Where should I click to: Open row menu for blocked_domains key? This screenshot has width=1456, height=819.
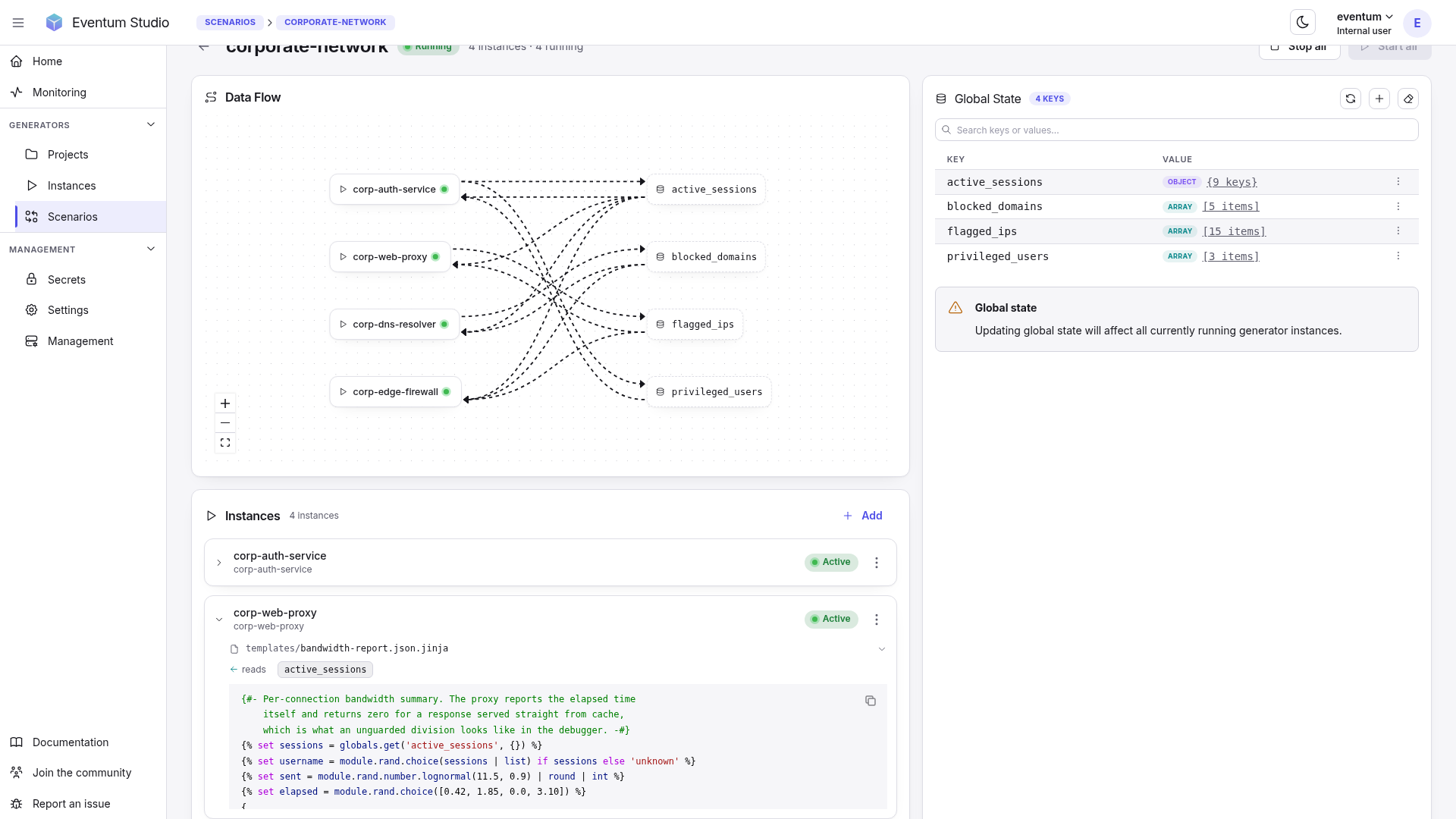pos(1398,206)
